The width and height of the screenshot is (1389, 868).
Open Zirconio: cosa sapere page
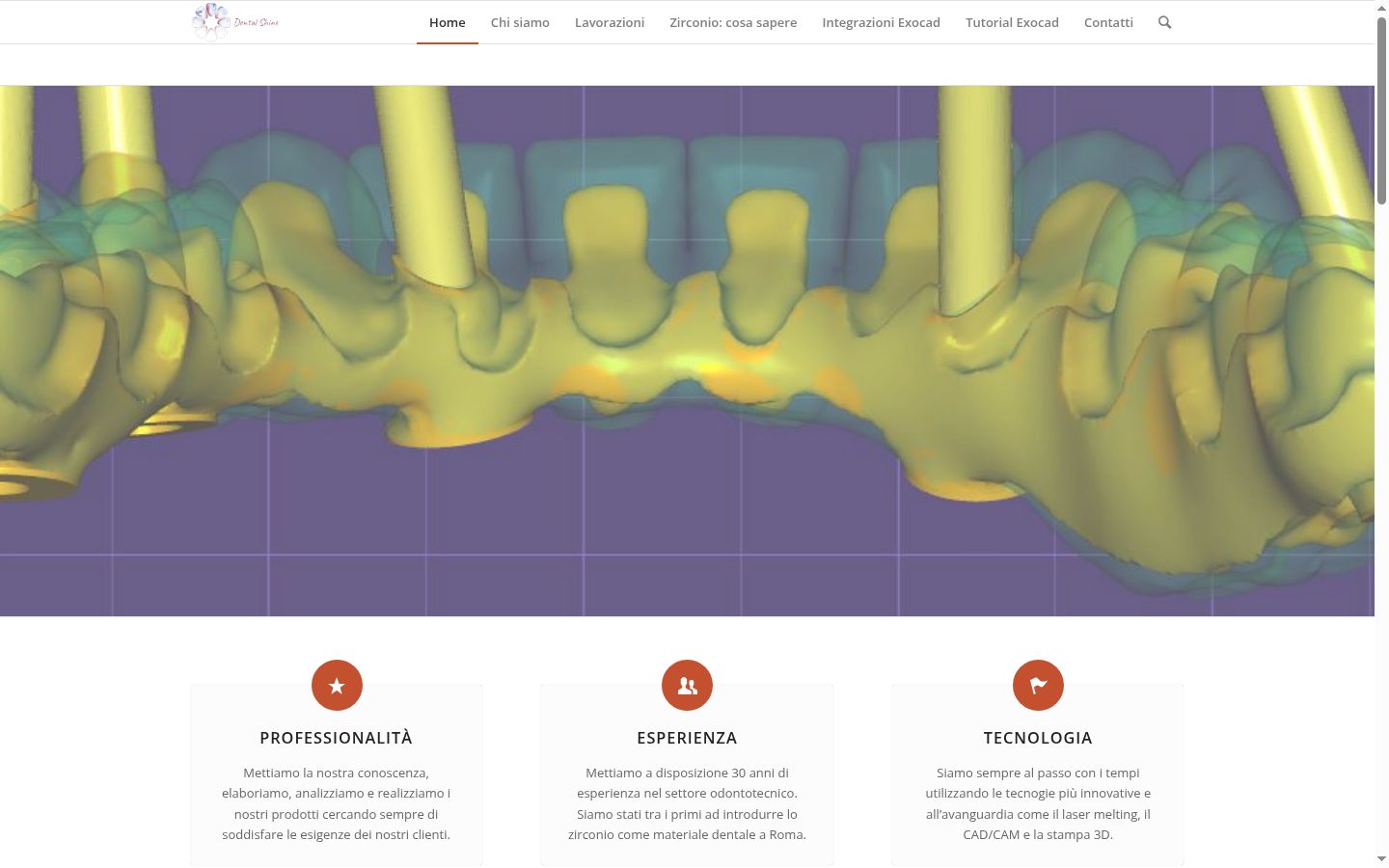pos(733,22)
